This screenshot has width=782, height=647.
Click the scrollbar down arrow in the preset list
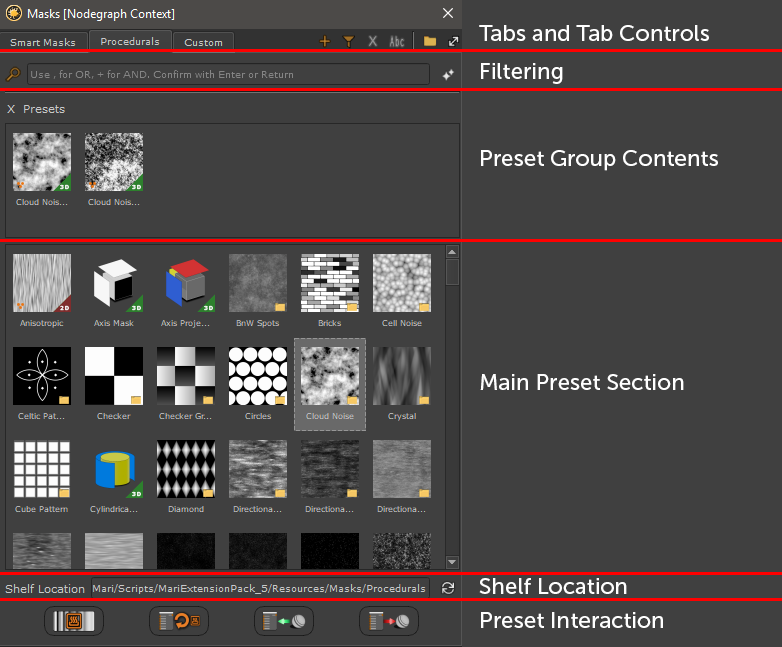452,563
